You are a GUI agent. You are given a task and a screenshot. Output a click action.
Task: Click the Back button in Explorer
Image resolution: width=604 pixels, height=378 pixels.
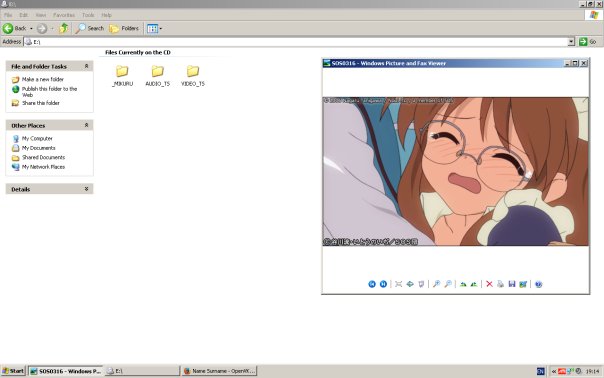coord(14,28)
